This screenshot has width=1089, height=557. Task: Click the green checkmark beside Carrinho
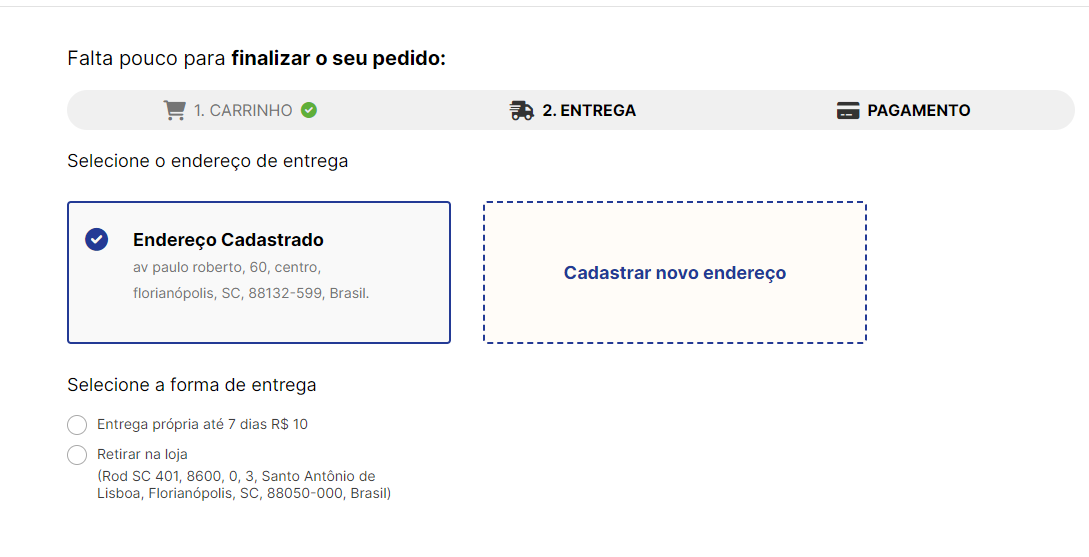tap(309, 110)
